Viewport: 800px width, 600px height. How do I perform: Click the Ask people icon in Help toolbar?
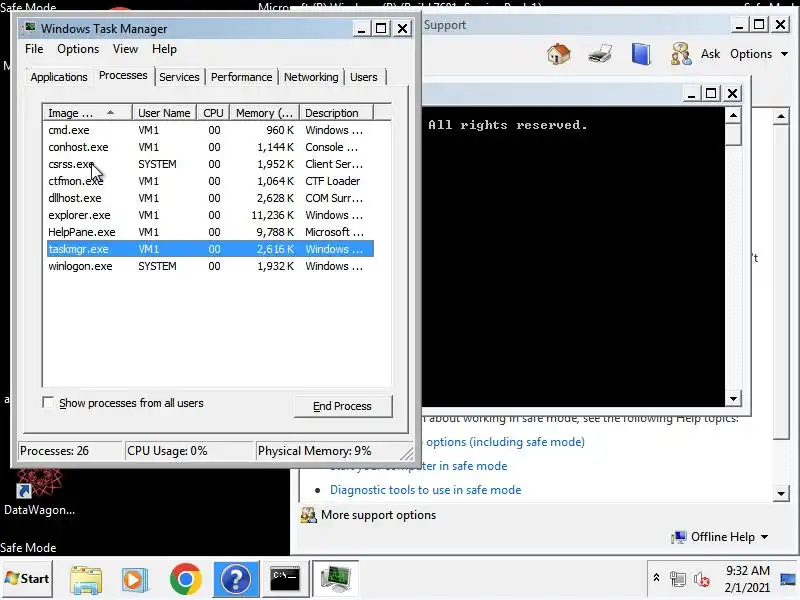(x=681, y=54)
